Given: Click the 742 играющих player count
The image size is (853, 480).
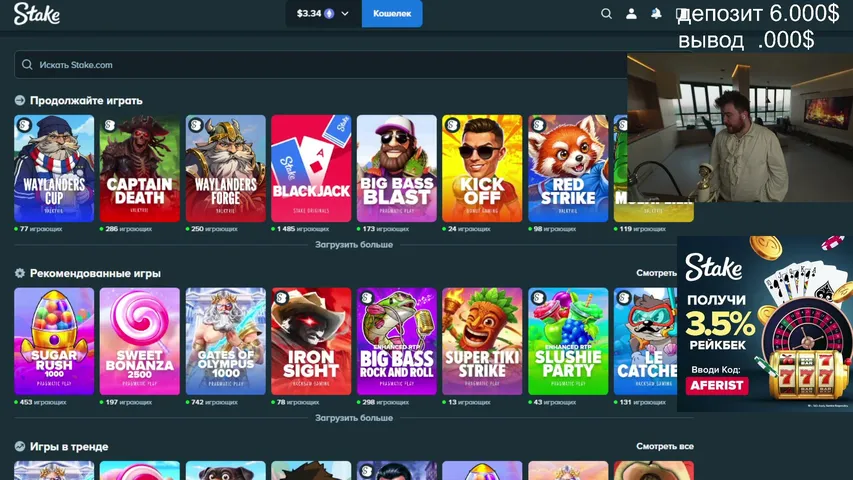Looking at the screenshot, I should (214, 402).
